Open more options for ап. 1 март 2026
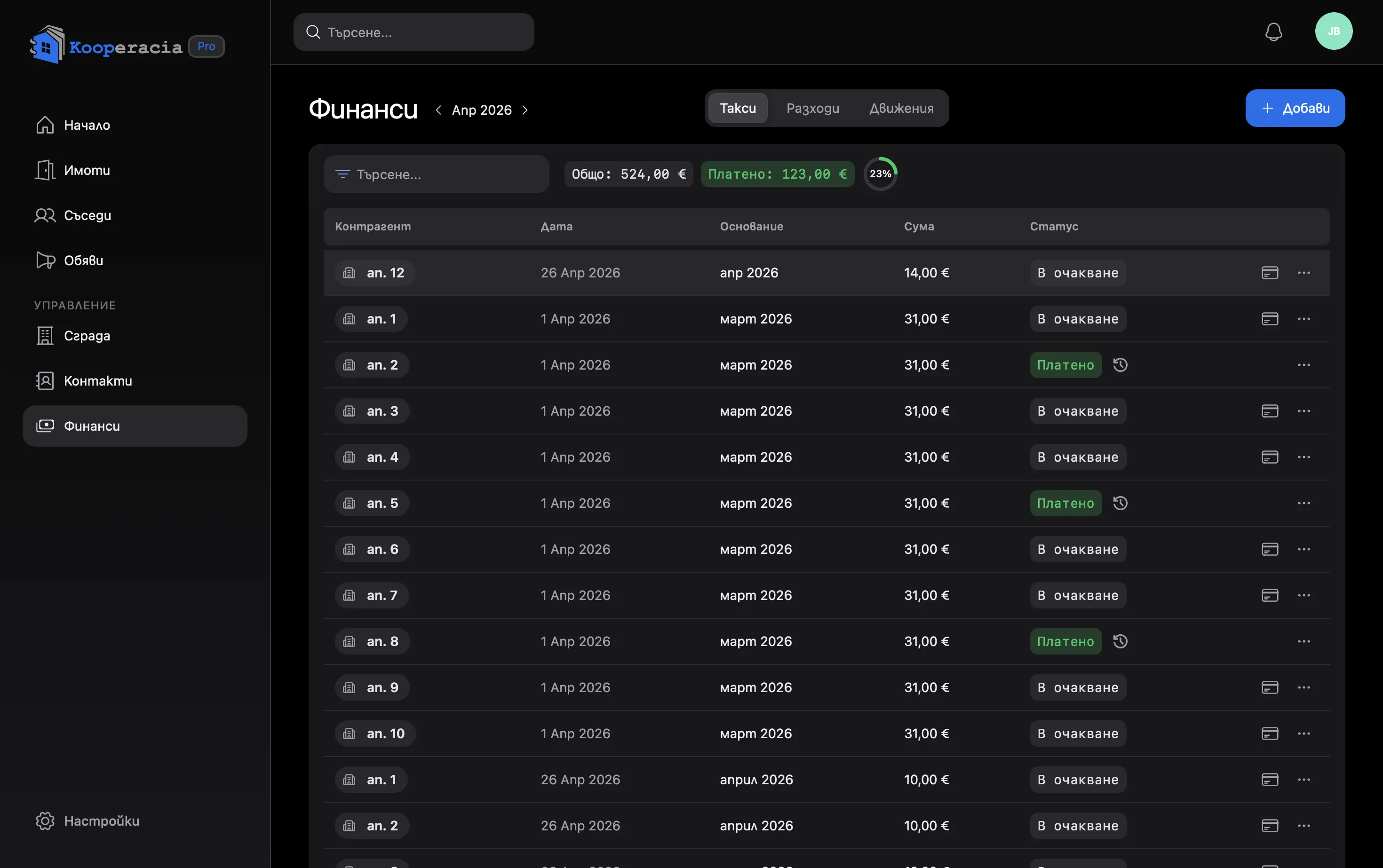Screen dimensions: 1383x868 [1303, 319]
